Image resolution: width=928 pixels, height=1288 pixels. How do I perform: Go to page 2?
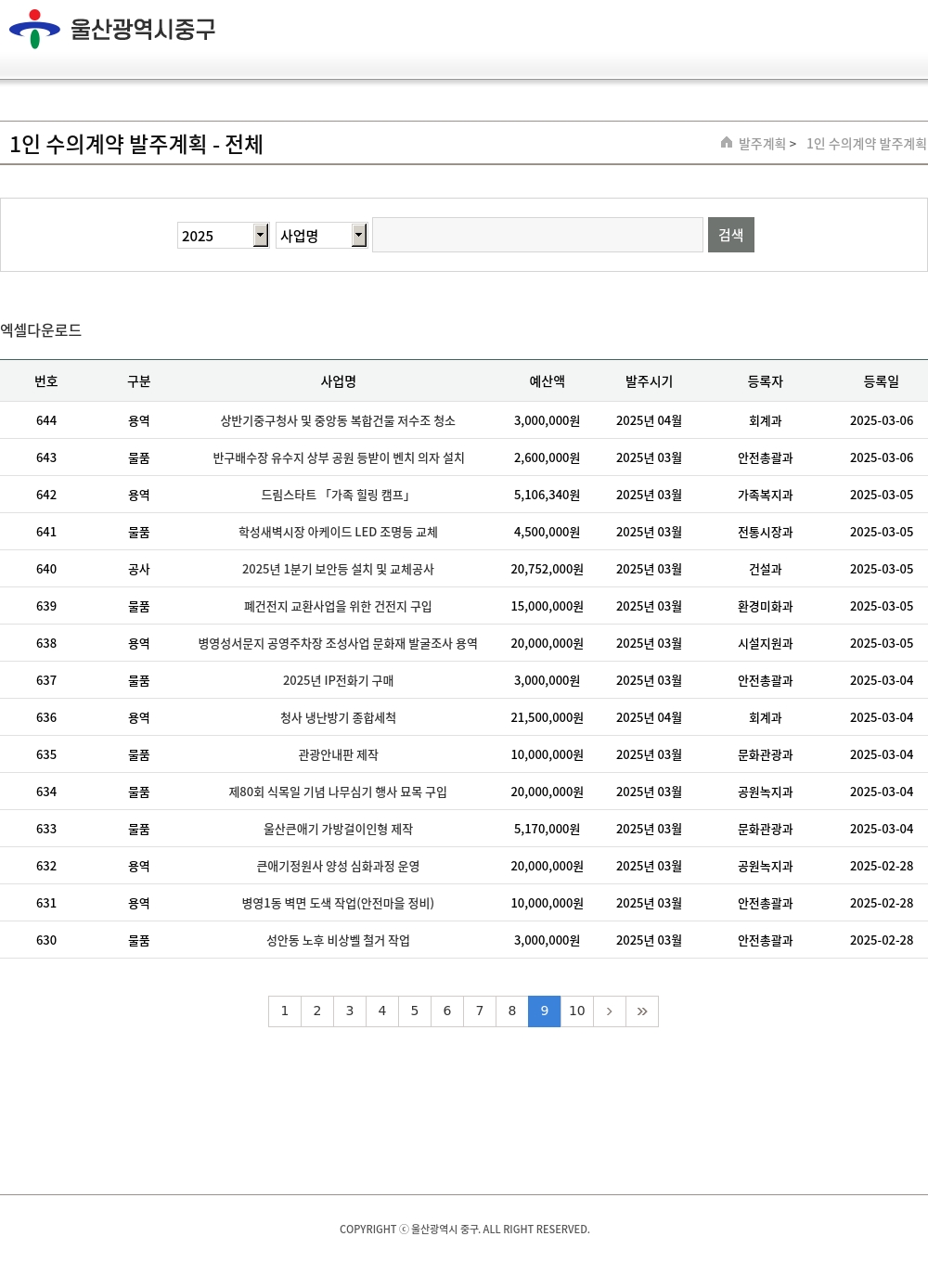317,1011
